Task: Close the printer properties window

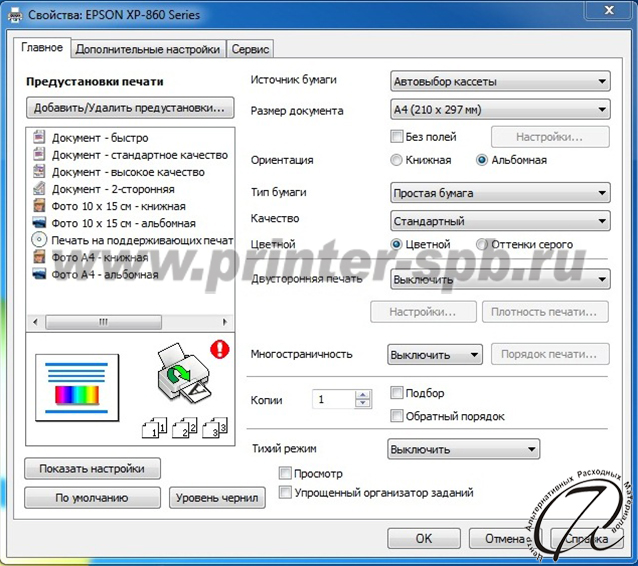Action: pos(609,10)
